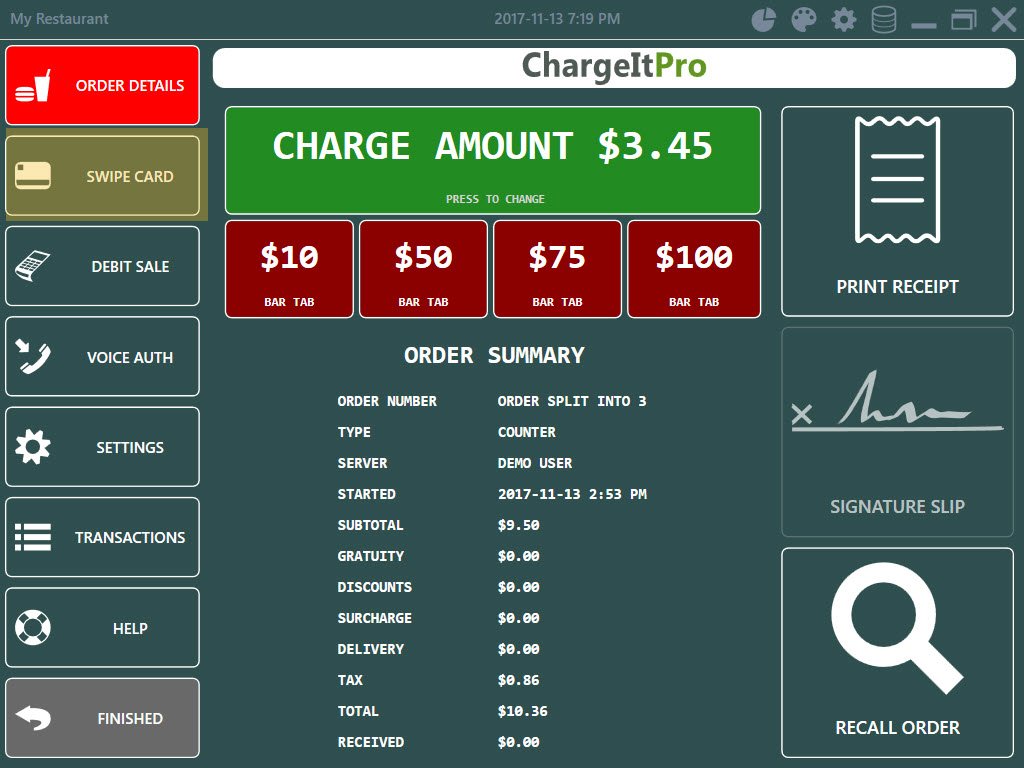Select the $50 bar tab
Screen dimensions: 1024x768
click(x=423, y=269)
